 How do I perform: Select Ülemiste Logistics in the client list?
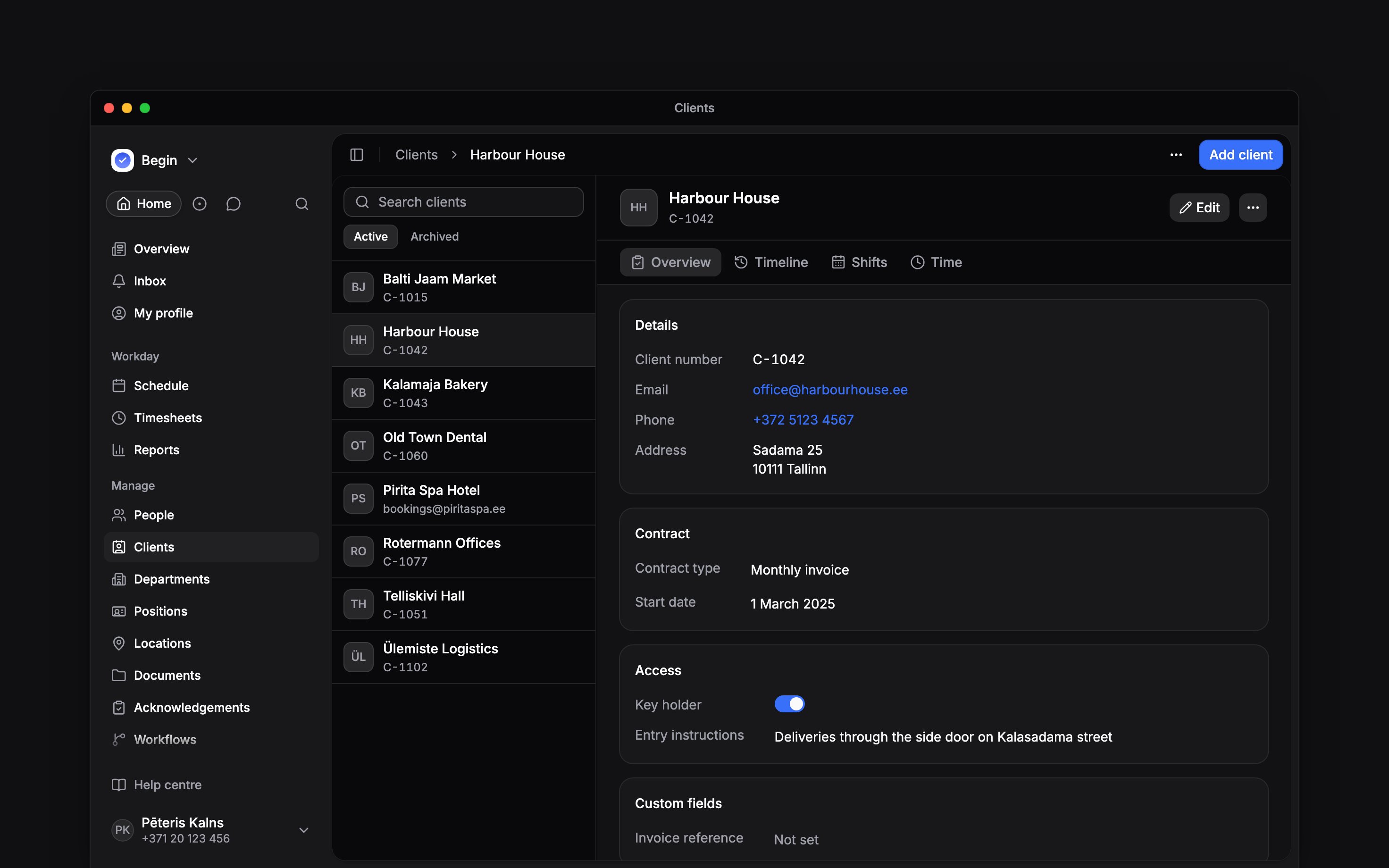click(x=464, y=657)
